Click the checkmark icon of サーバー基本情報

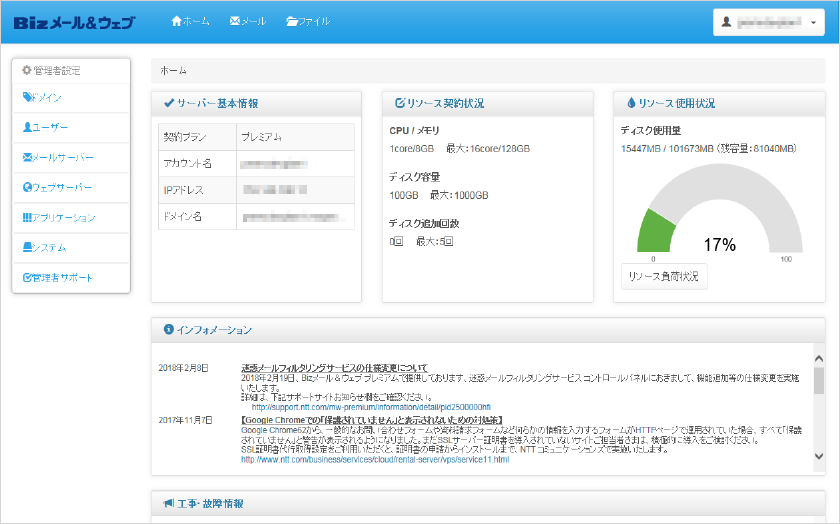click(x=169, y=103)
